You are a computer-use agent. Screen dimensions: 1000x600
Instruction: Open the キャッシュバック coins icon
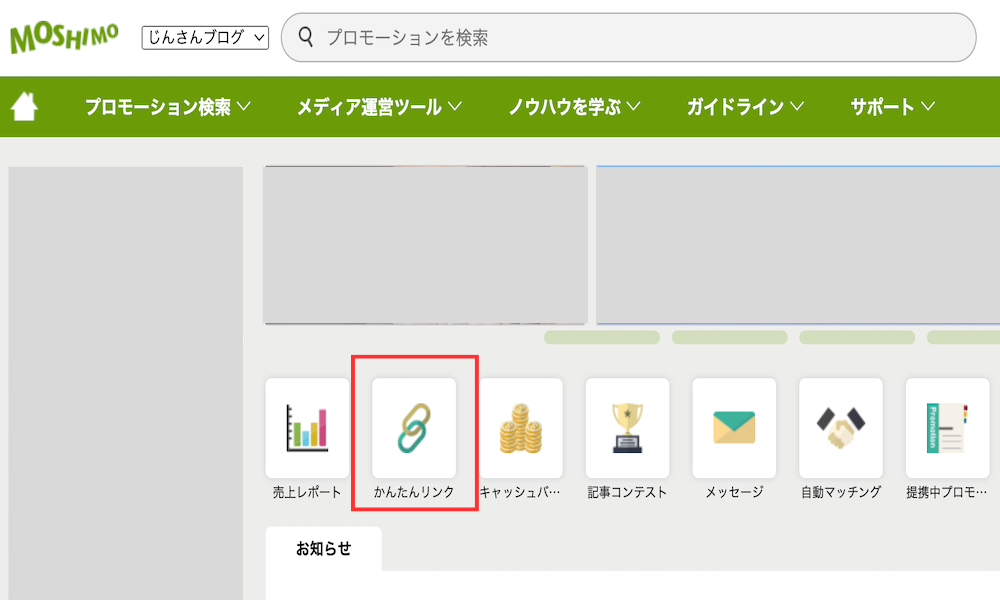tap(520, 428)
